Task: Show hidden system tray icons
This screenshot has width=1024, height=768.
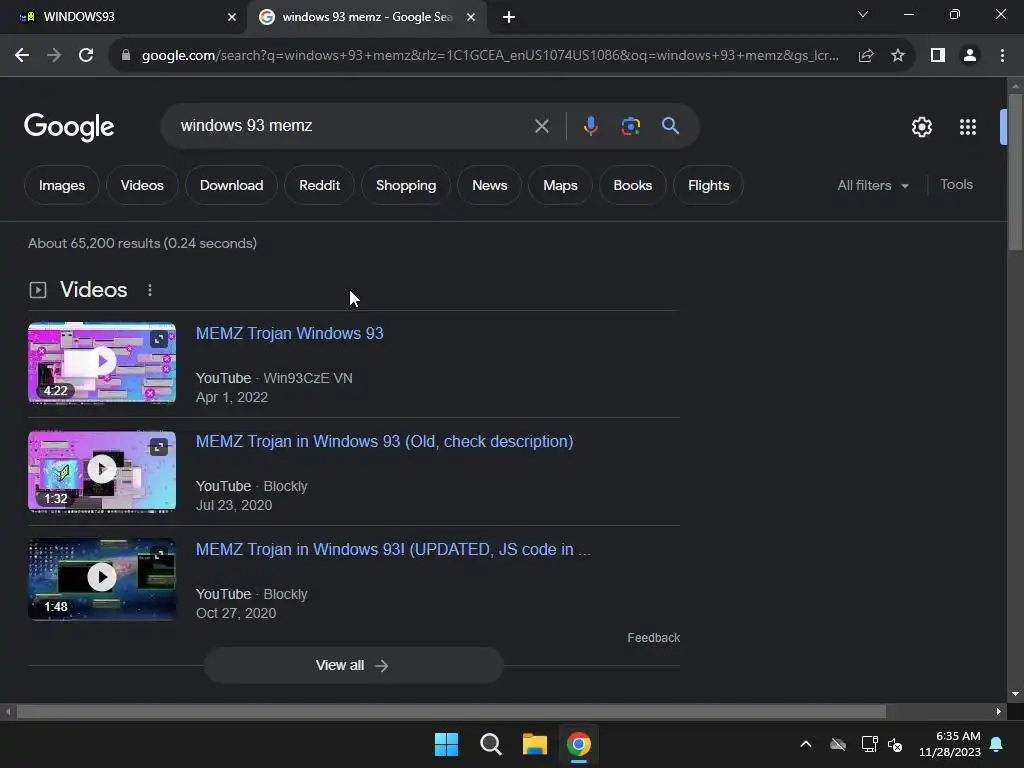Action: point(806,744)
